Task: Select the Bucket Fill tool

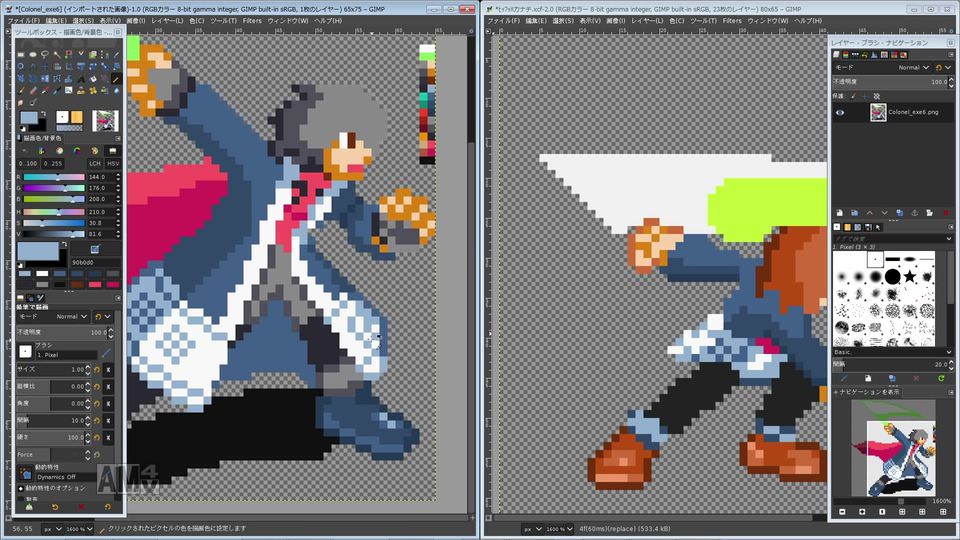Action: pos(93,78)
